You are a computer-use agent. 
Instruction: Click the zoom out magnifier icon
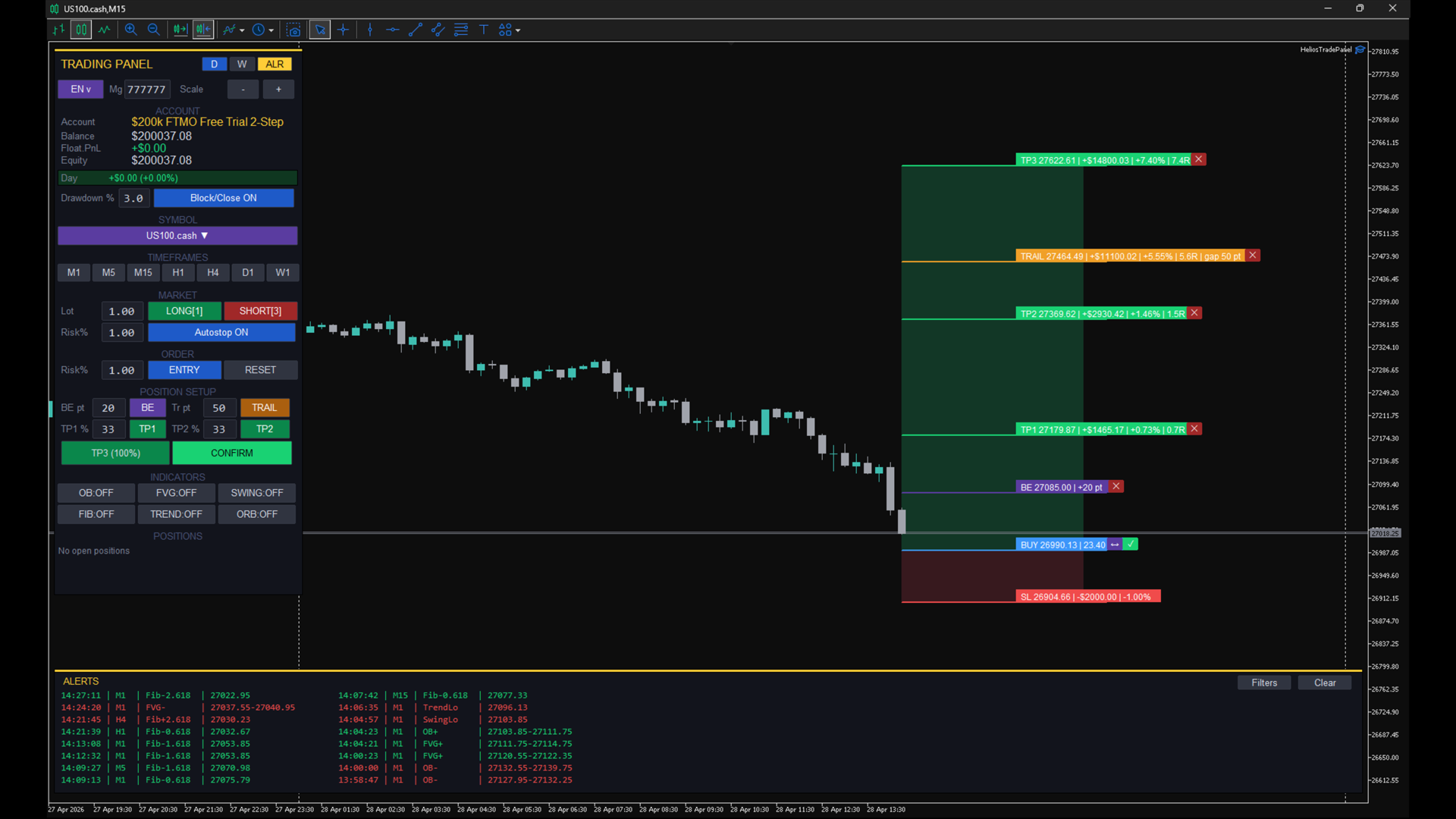(x=153, y=30)
